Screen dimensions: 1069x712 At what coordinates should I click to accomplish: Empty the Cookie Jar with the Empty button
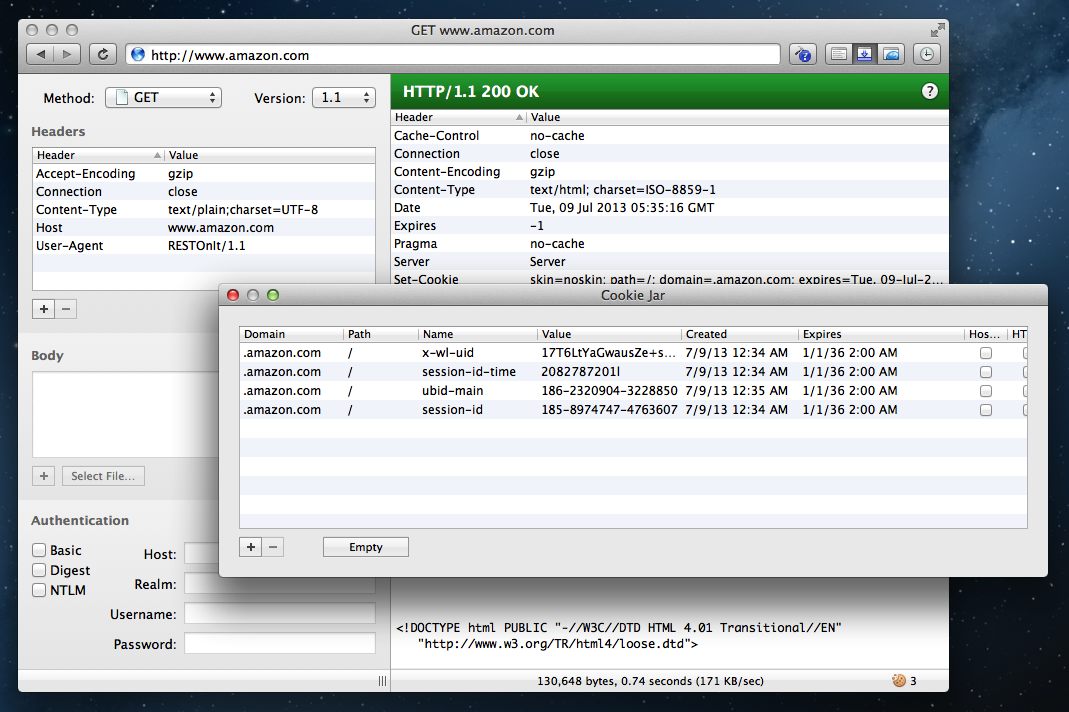click(x=366, y=547)
